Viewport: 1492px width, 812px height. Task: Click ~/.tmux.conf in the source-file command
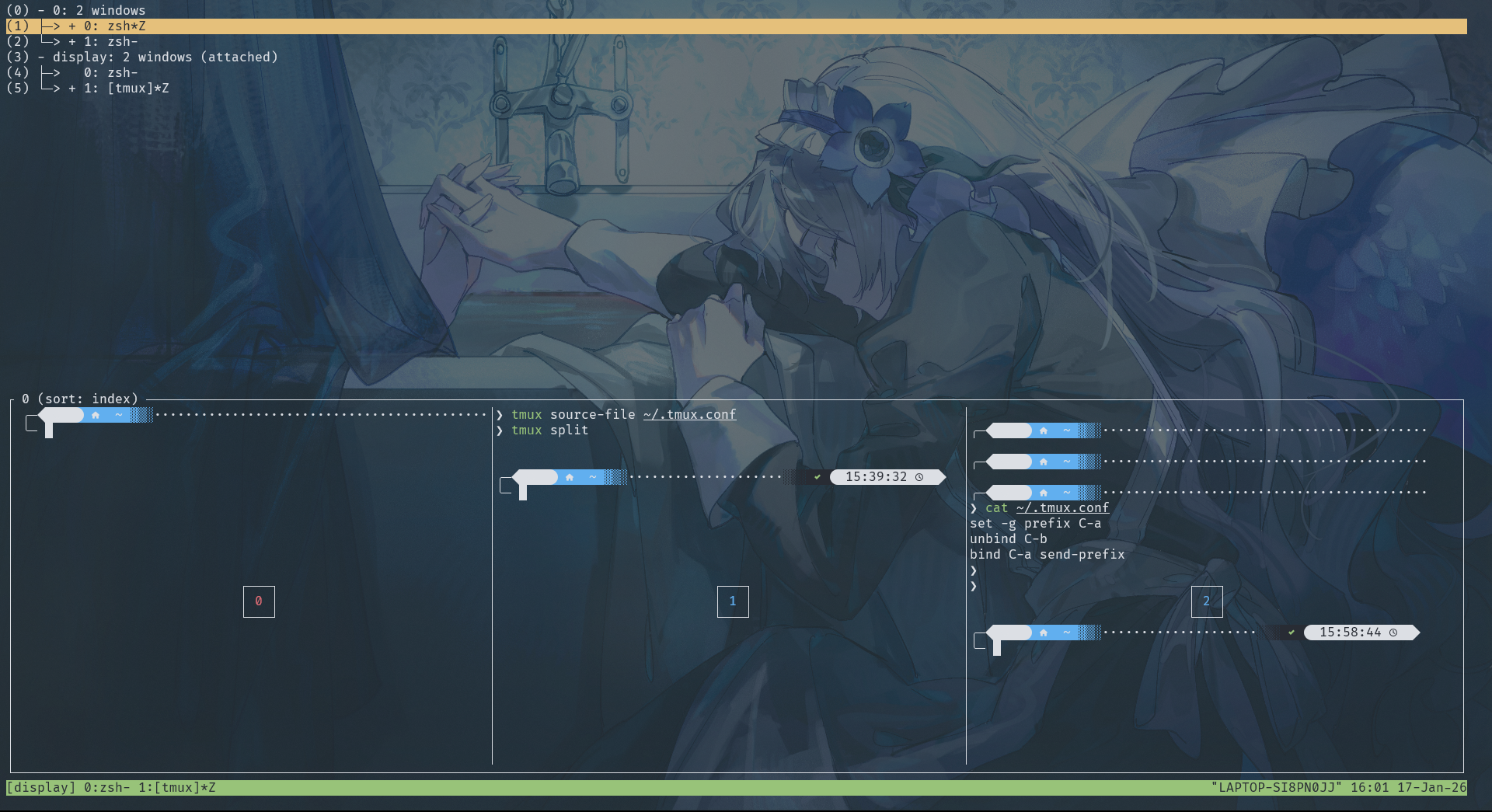(689, 415)
